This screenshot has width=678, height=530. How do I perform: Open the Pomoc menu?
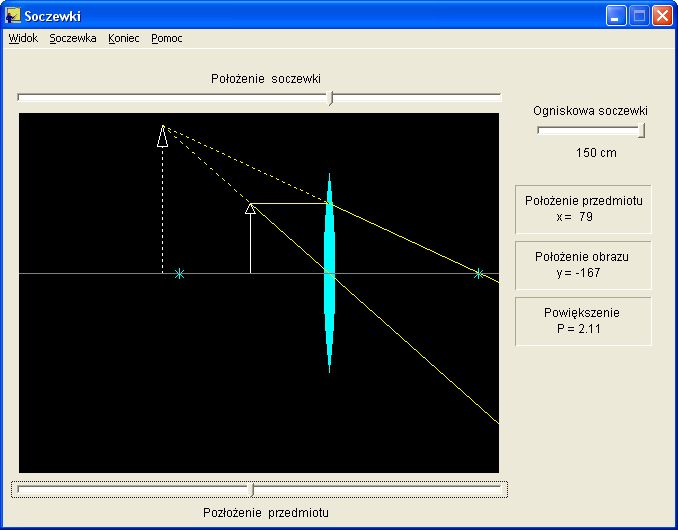coord(167,38)
